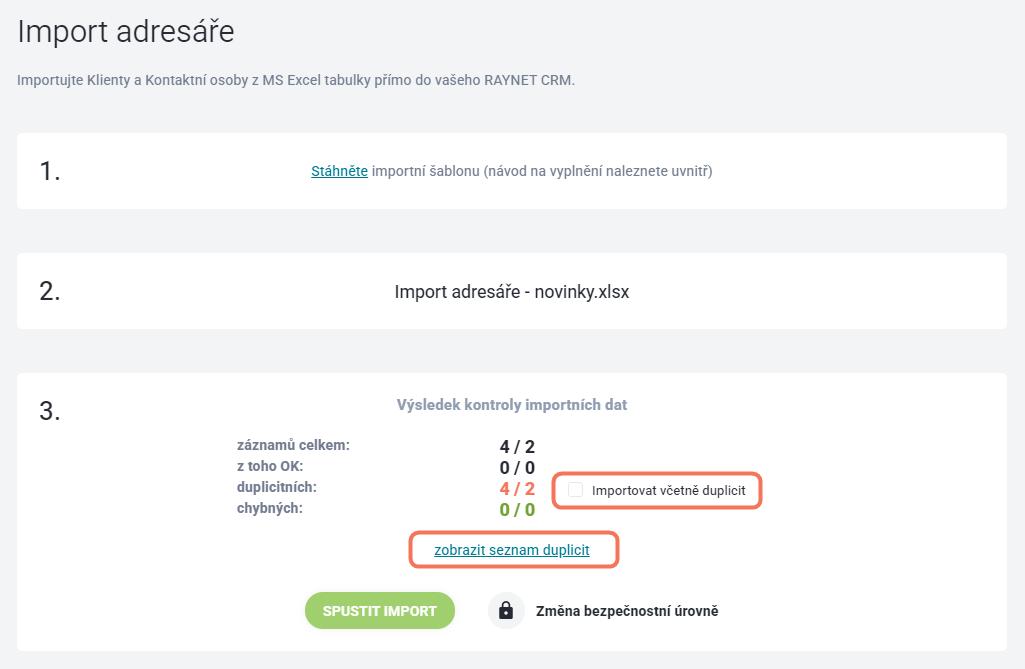The height and width of the screenshot is (669, 1025).
Task: Click the green error count 0 / 0
Action: point(517,509)
